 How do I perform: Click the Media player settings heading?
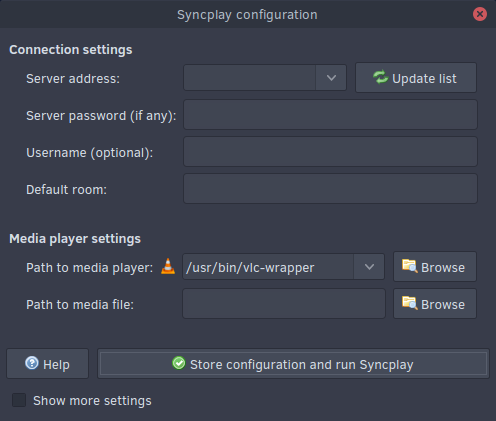75,239
